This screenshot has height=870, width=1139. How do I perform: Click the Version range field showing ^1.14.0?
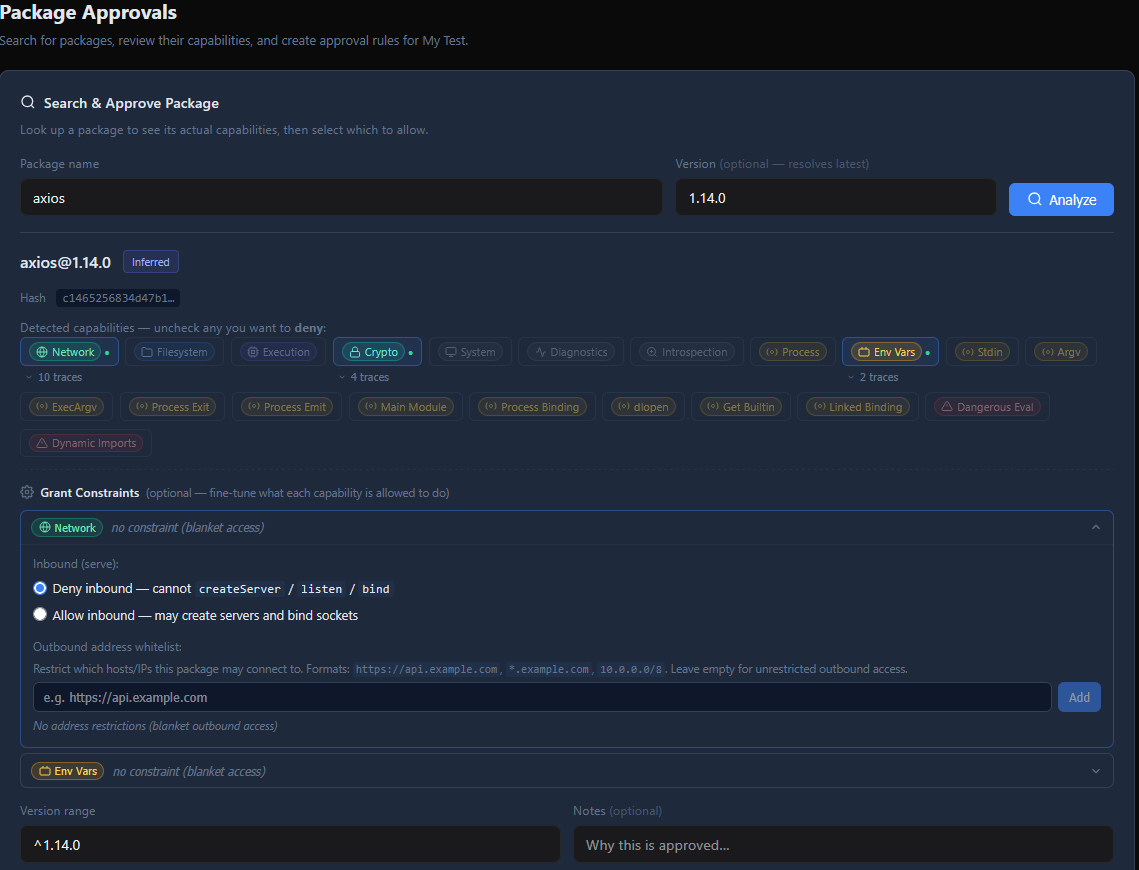[290, 845]
